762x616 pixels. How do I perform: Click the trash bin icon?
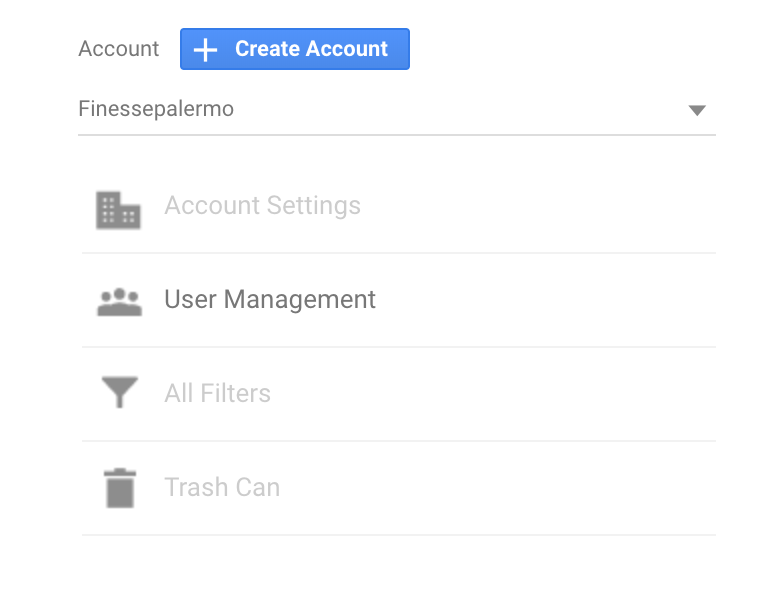point(120,488)
